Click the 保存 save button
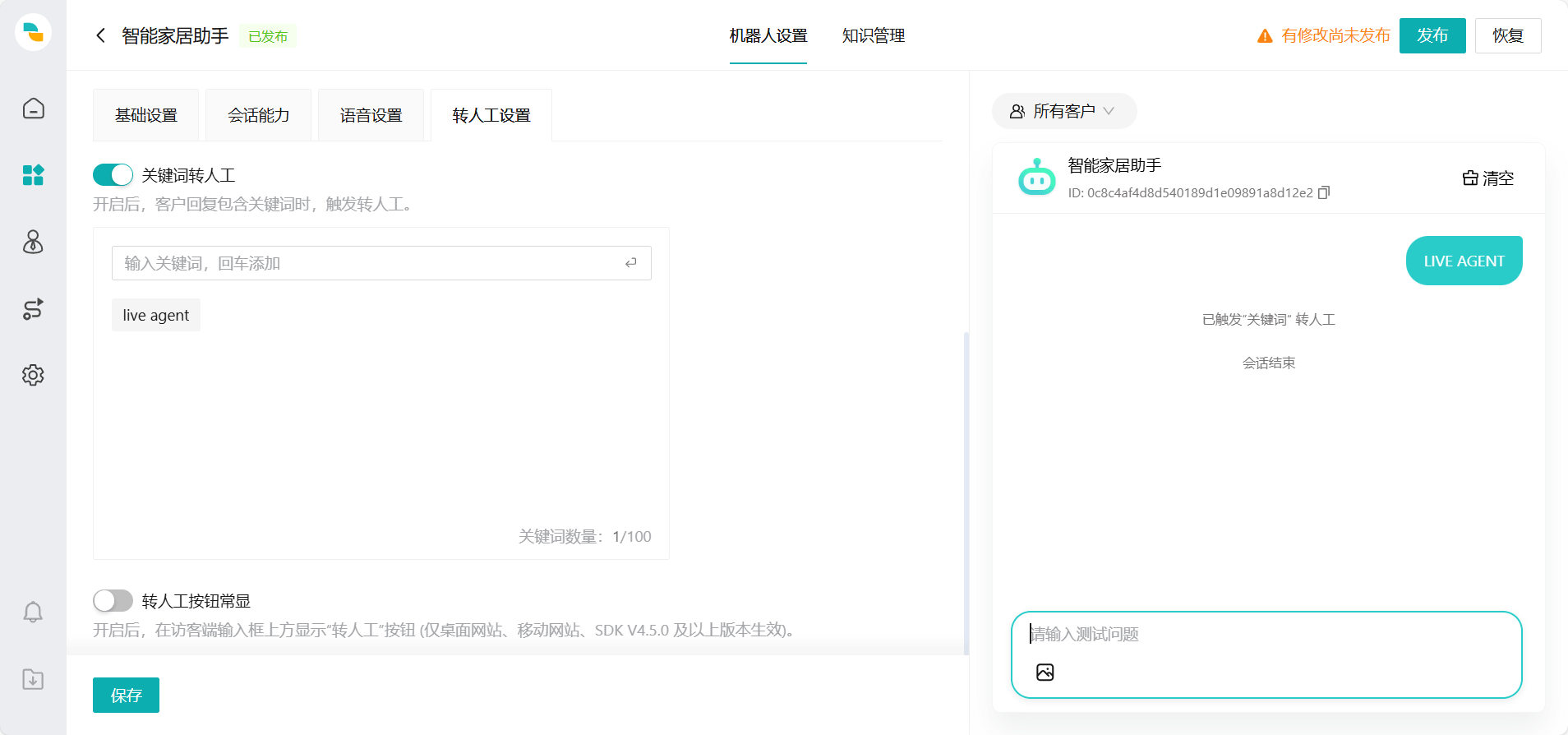The height and width of the screenshot is (735, 1568). point(126,696)
